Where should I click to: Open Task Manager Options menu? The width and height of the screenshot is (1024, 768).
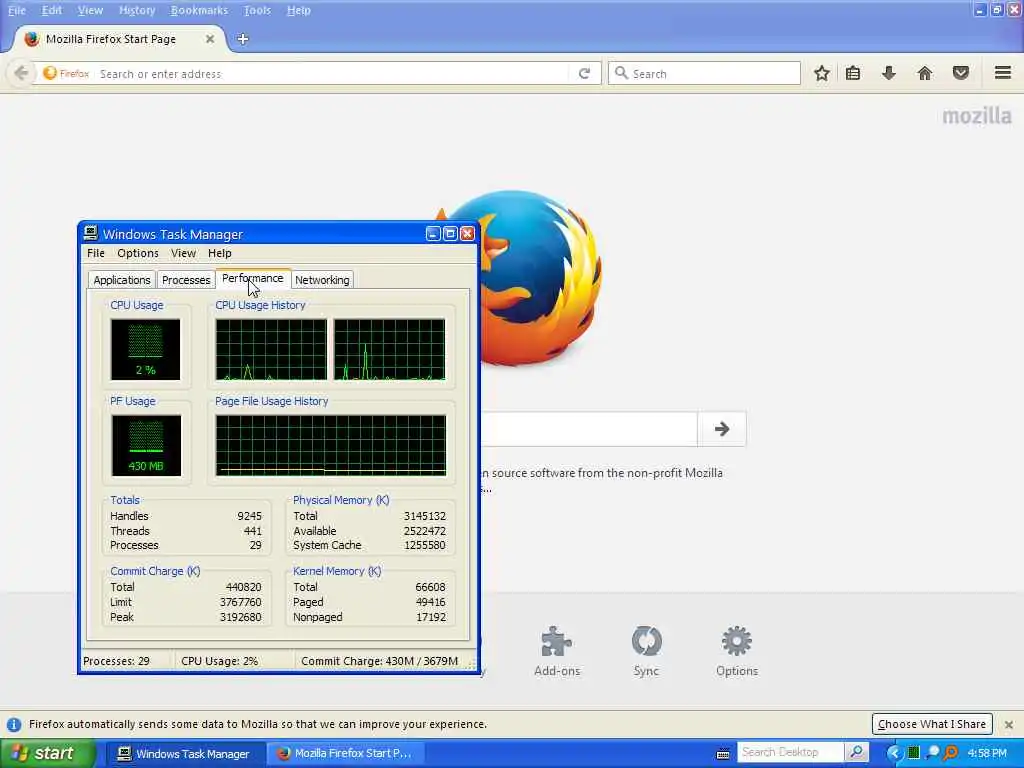tap(138, 253)
